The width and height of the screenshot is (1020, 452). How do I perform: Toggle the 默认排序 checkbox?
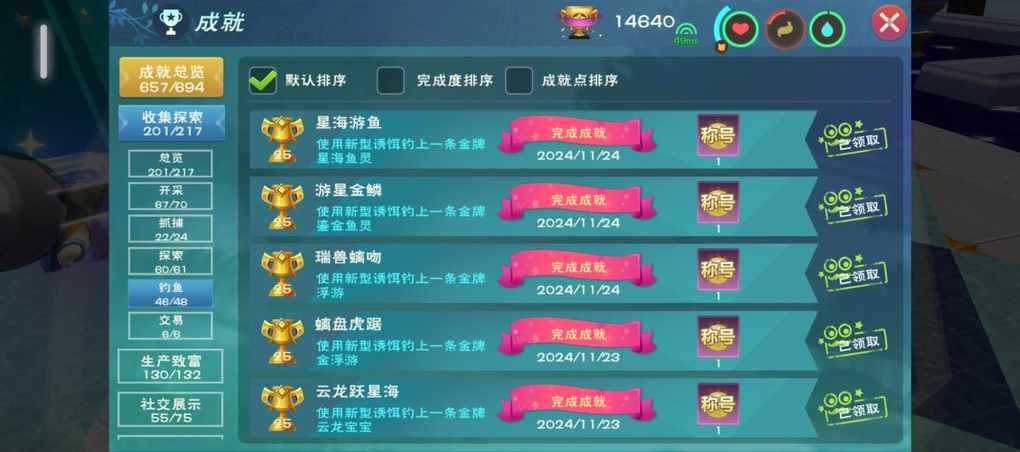click(263, 81)
